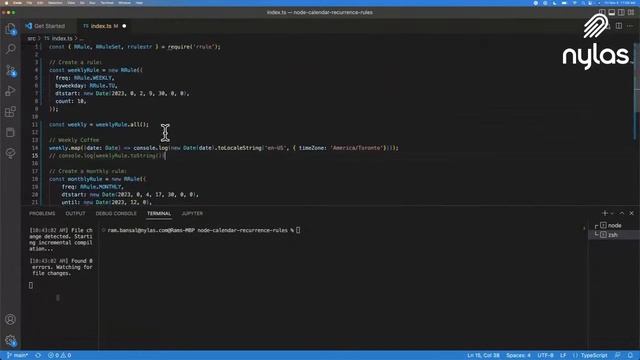Toggle the primary side bar visibility
640x360 pixels.
coord(602,13)
